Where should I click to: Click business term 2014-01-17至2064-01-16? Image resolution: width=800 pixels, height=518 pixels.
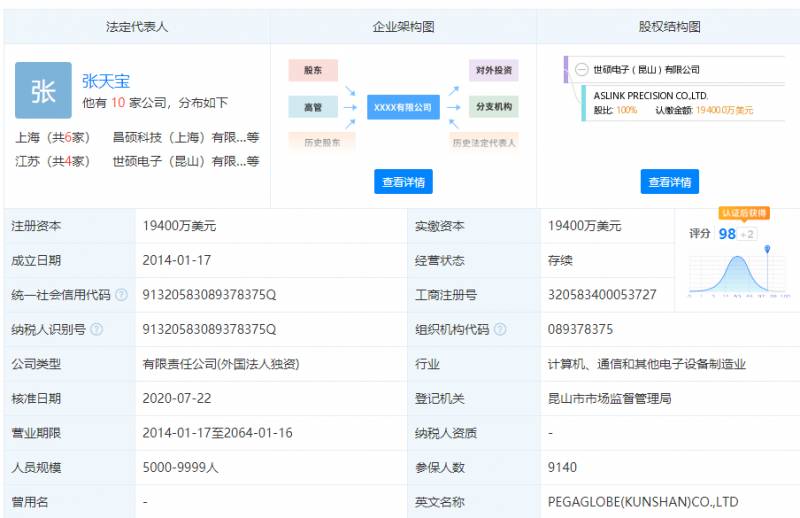tap(217, 433)
